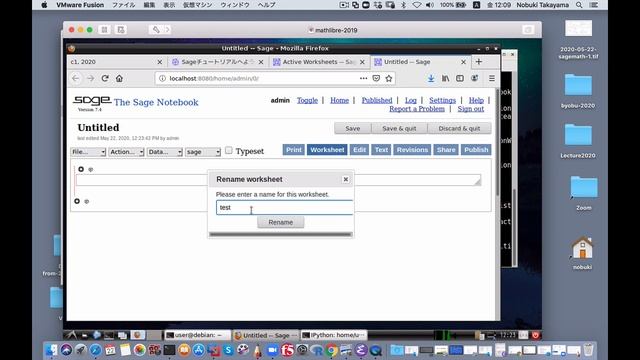
Task: Open the page actions three-dots menu
Action: (x=363, y=78)
